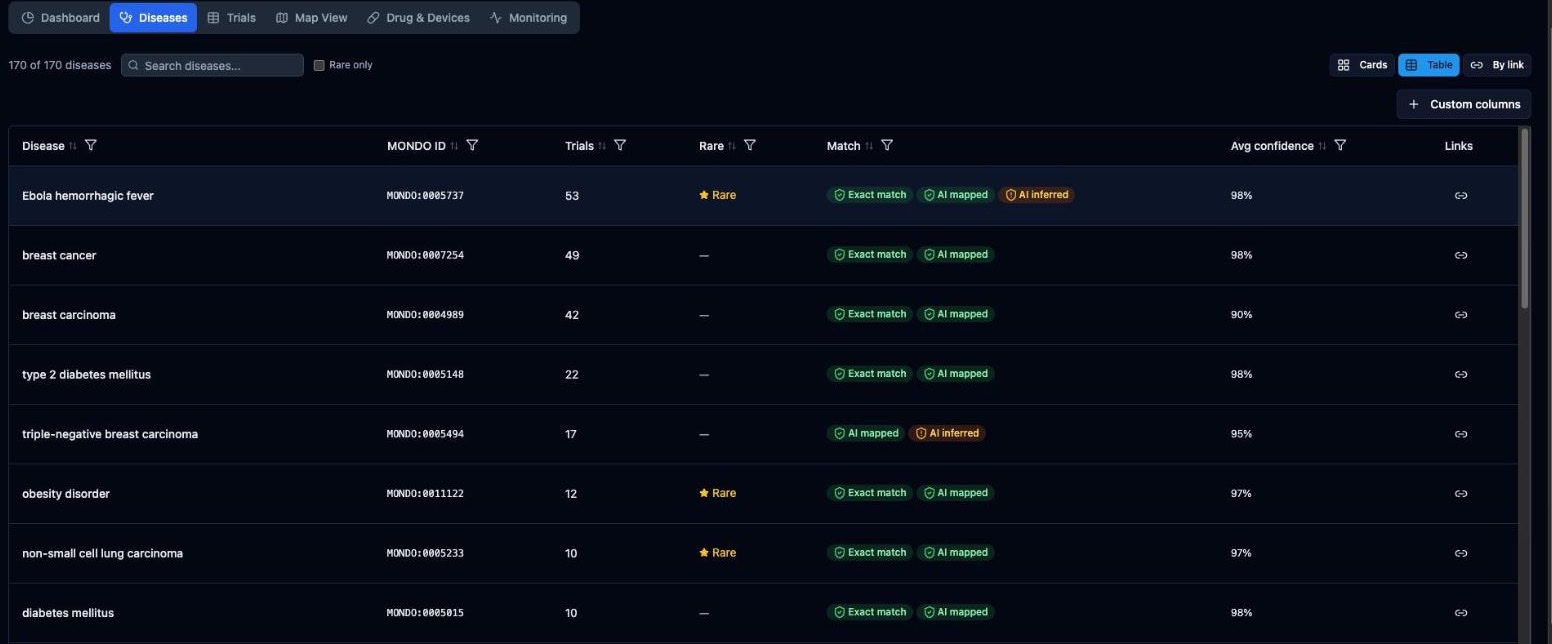This screenshot has height=644, width=1552.
Task: Select triple-negative breast carcinoma name
Action: [x=110, y=434]
